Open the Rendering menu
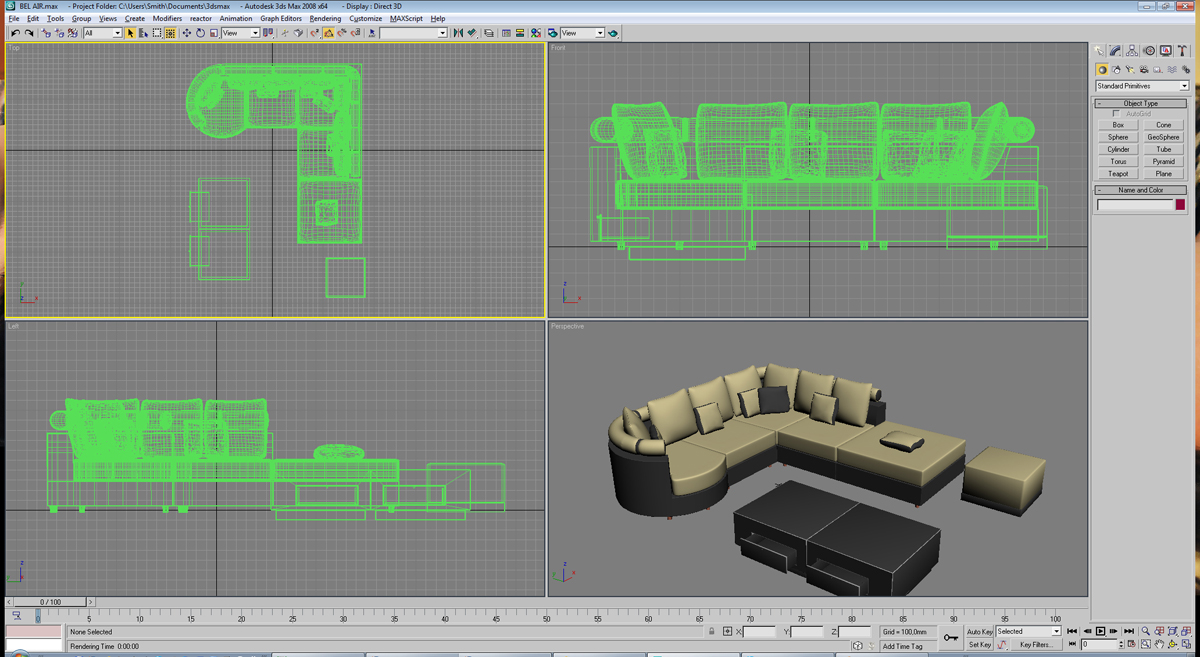This screenshot has height=657, width=1200. pyautogui.click(x=325, y=18)
